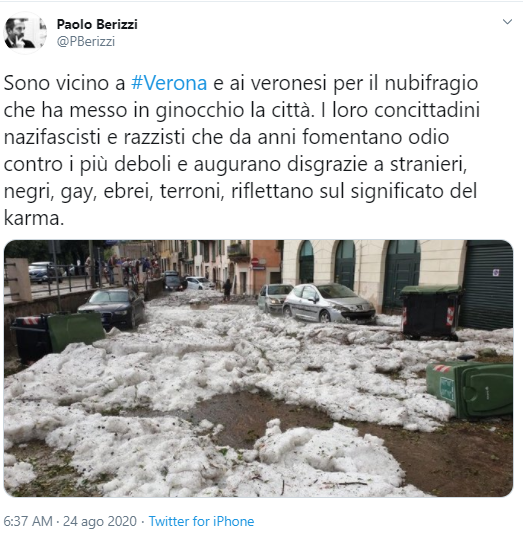This screenshot has width=523, height=540.
Task: Open the #Verona hashtag link
Action: [x=169, y=83]
